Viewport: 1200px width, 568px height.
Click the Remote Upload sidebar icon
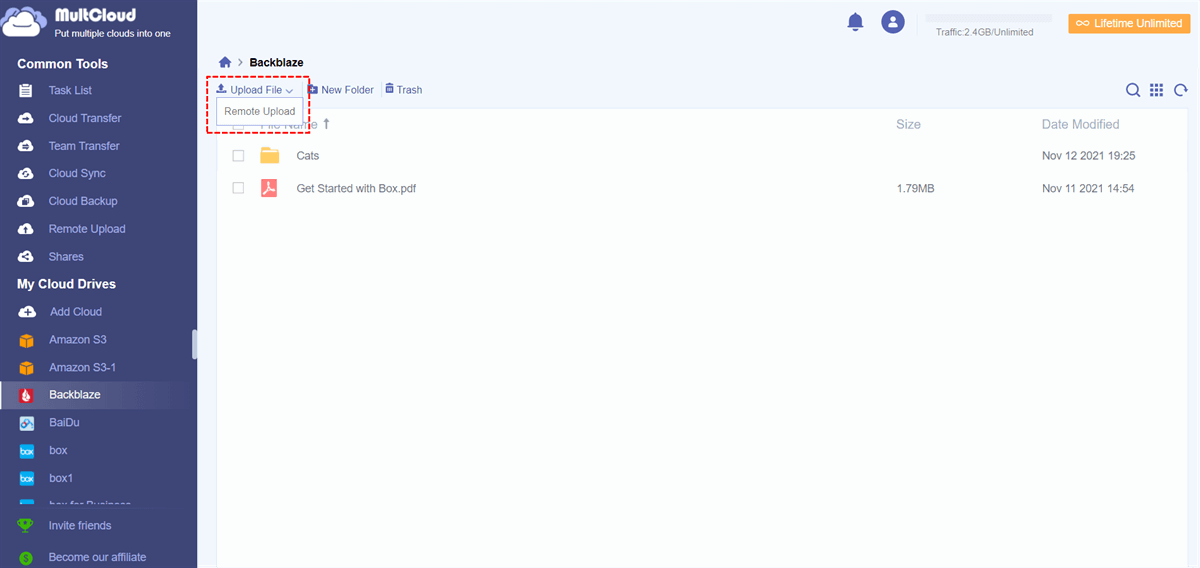coord(27,229)
